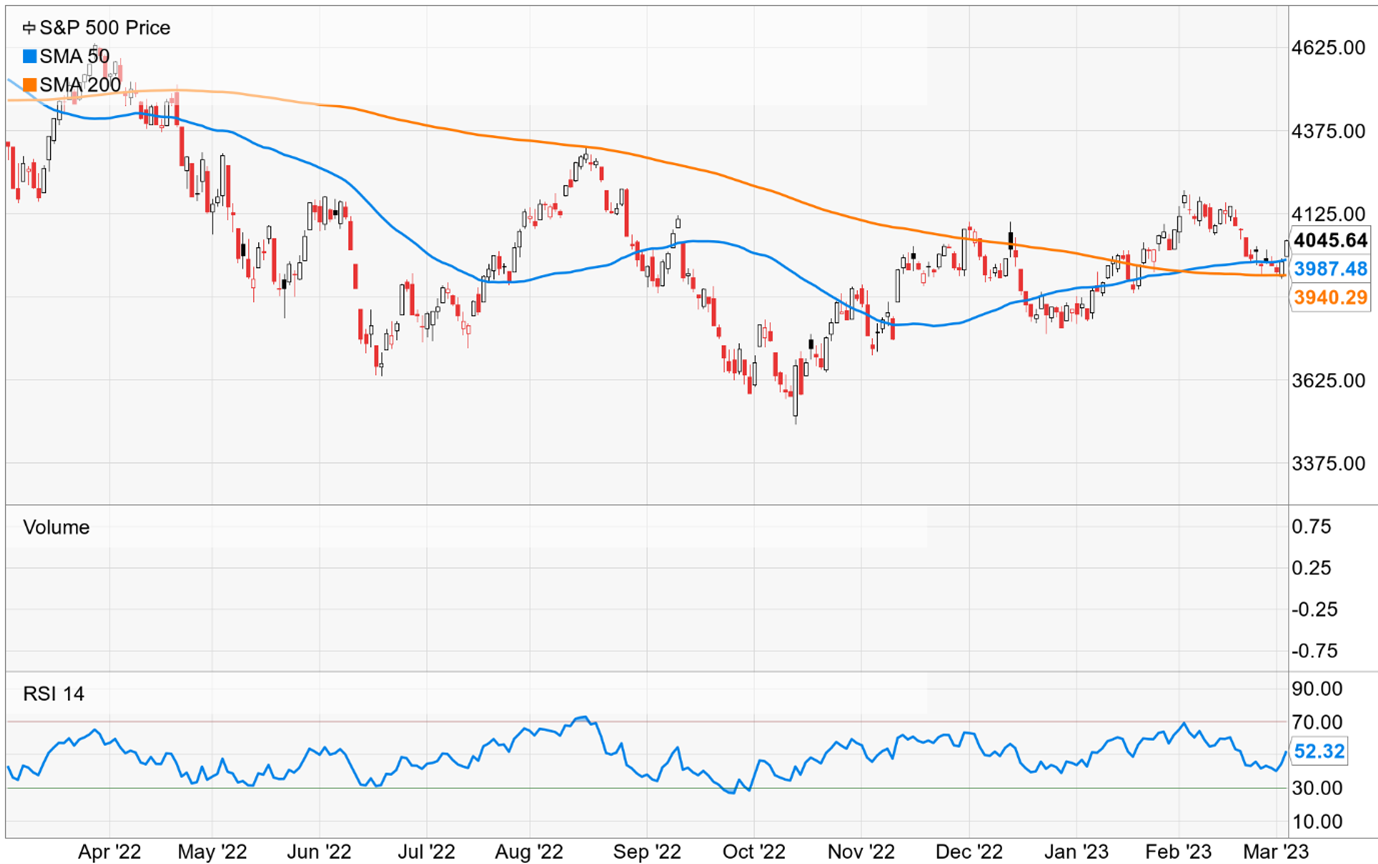This screenshot has width=1378, height=864.
Task: Click the Volume panel title
Action: (56, 527)
